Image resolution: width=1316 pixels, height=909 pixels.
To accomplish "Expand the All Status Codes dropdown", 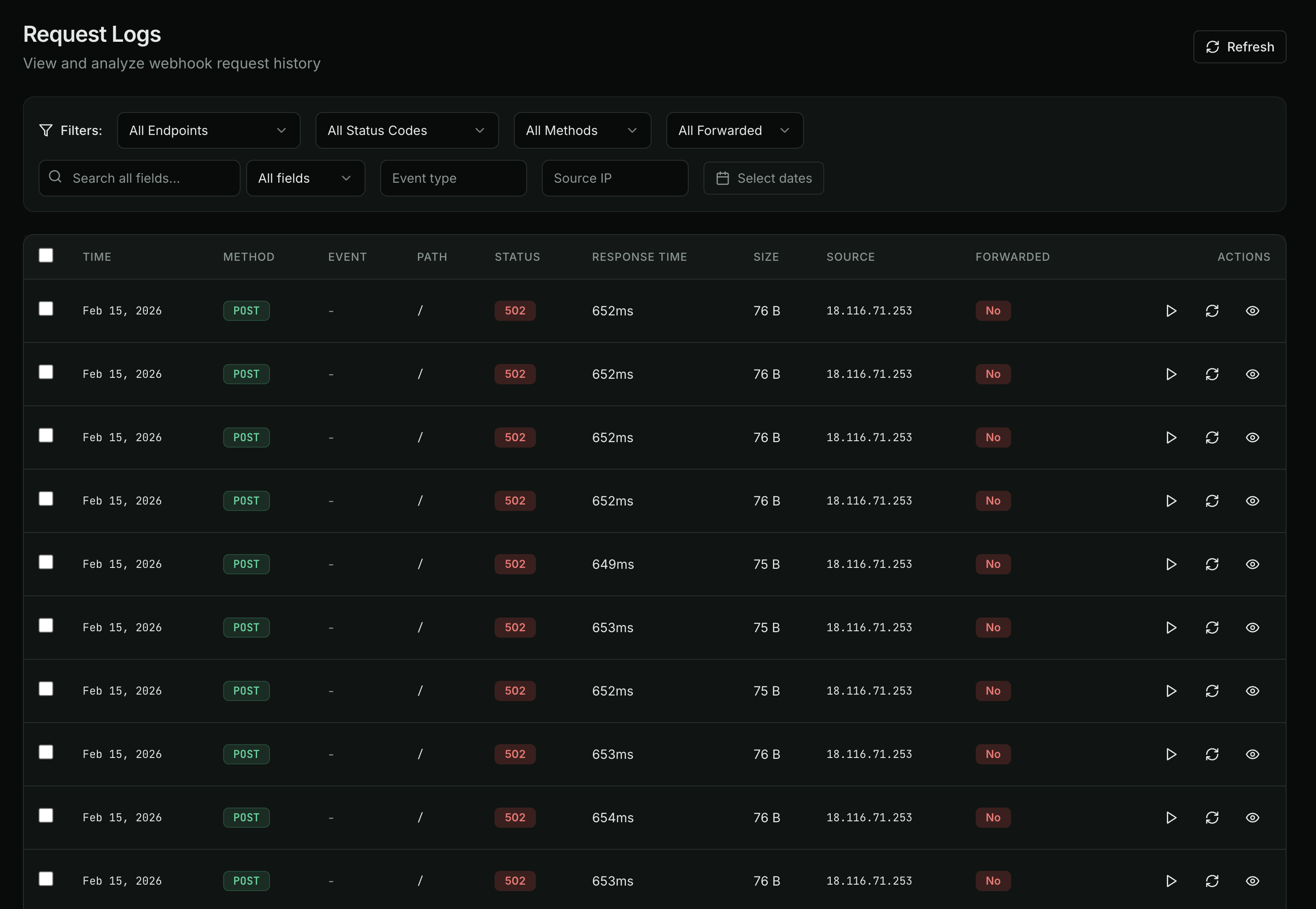I will point(407,130).
